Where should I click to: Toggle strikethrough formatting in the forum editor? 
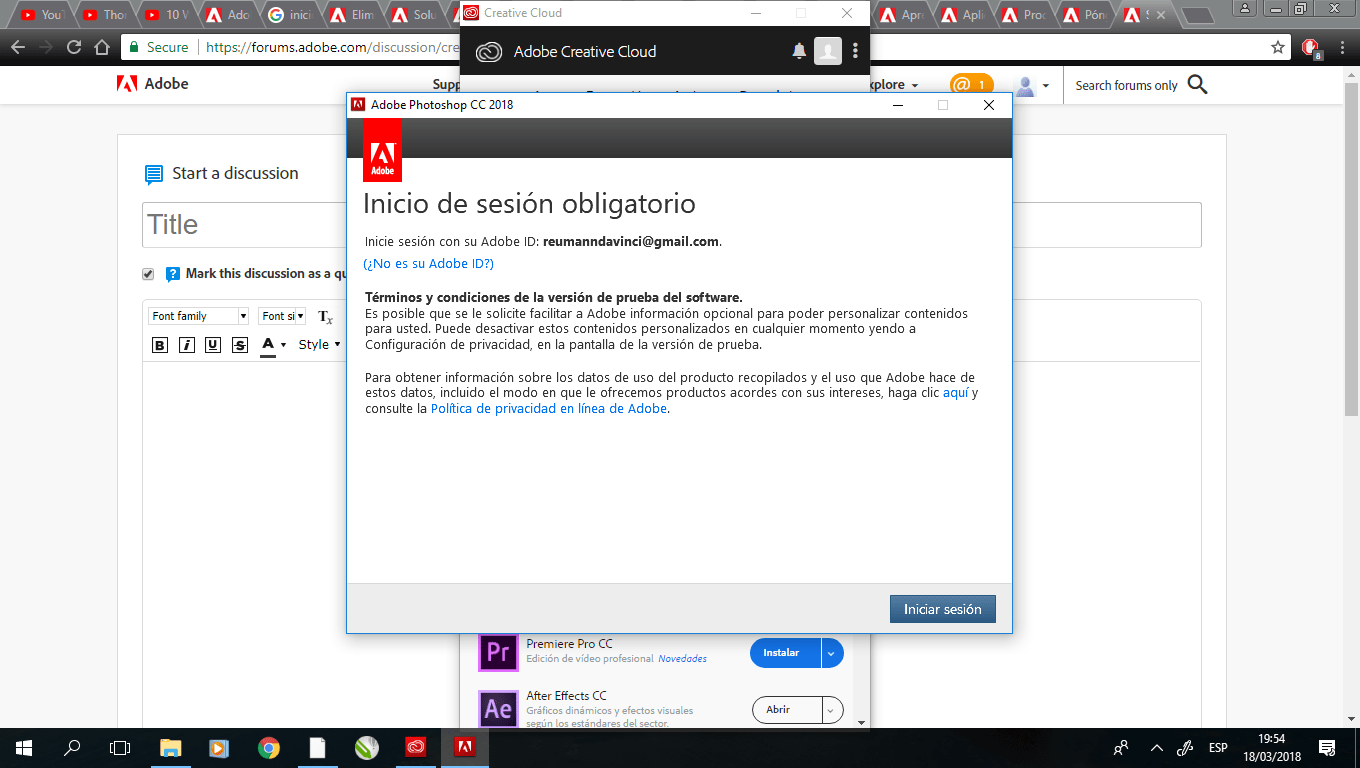pos(239,345)
